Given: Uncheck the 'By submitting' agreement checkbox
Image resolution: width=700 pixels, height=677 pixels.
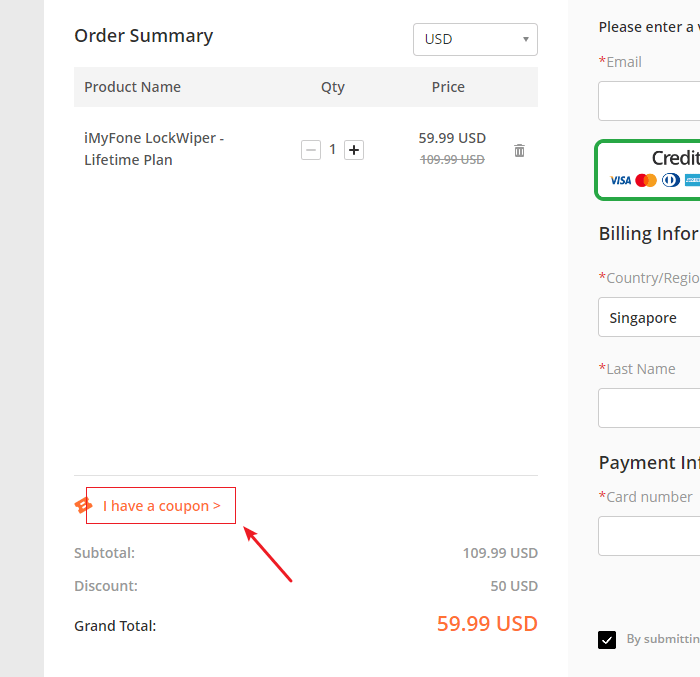Looking at the screenshot, I should [607, 640].
